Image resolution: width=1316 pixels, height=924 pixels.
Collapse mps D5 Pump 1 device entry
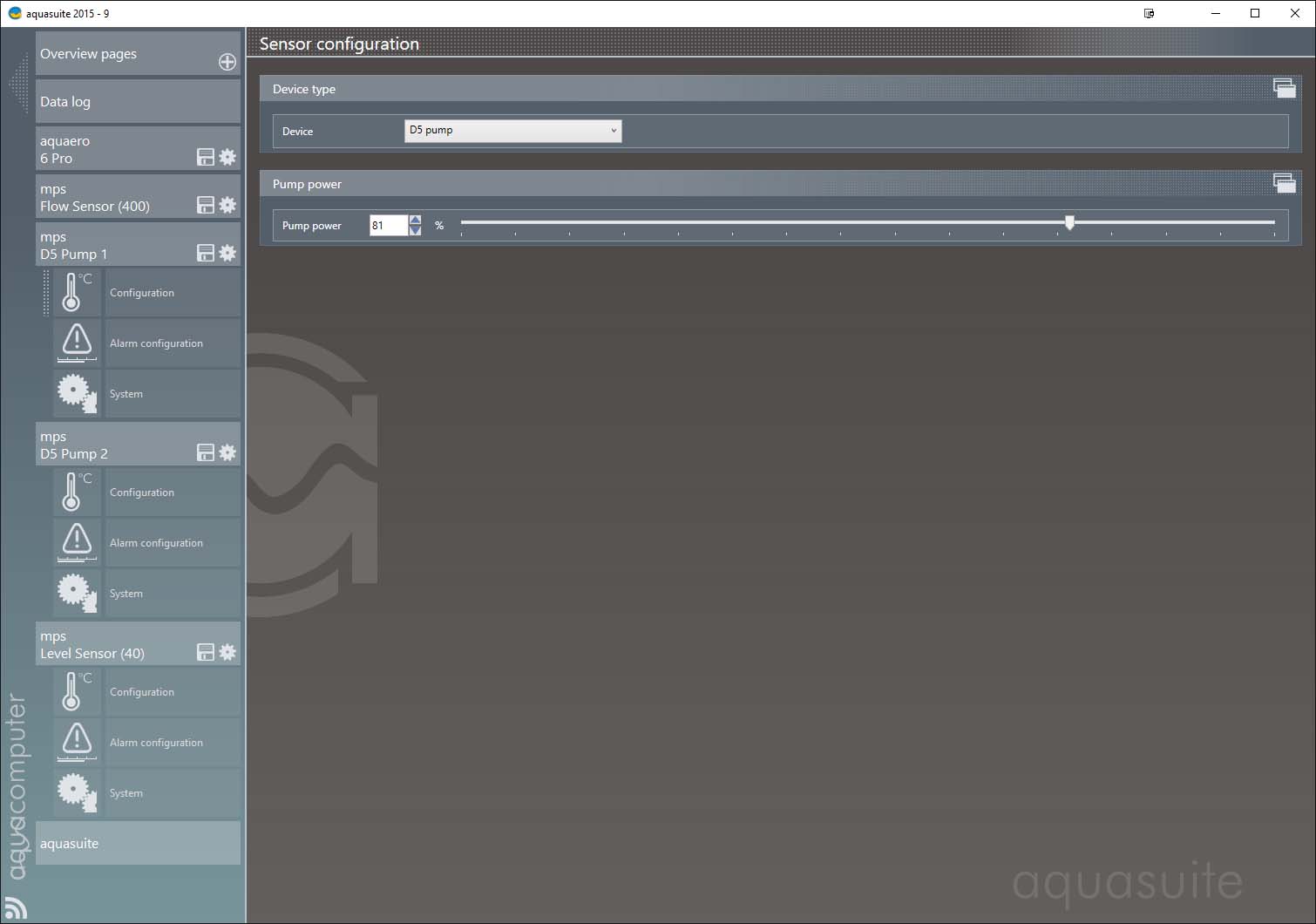[x=138, y=245]
